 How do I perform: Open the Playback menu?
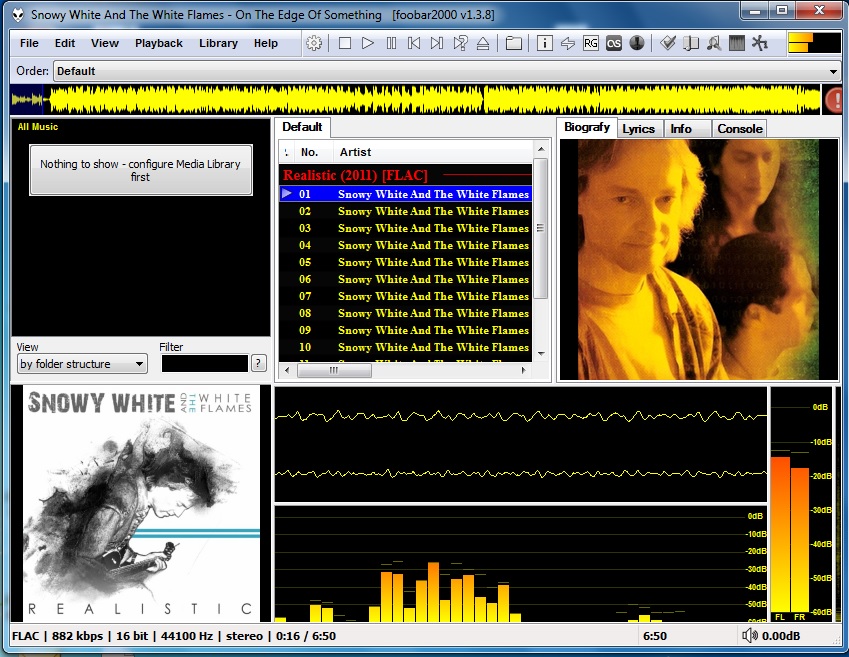(x=159, y=43)
